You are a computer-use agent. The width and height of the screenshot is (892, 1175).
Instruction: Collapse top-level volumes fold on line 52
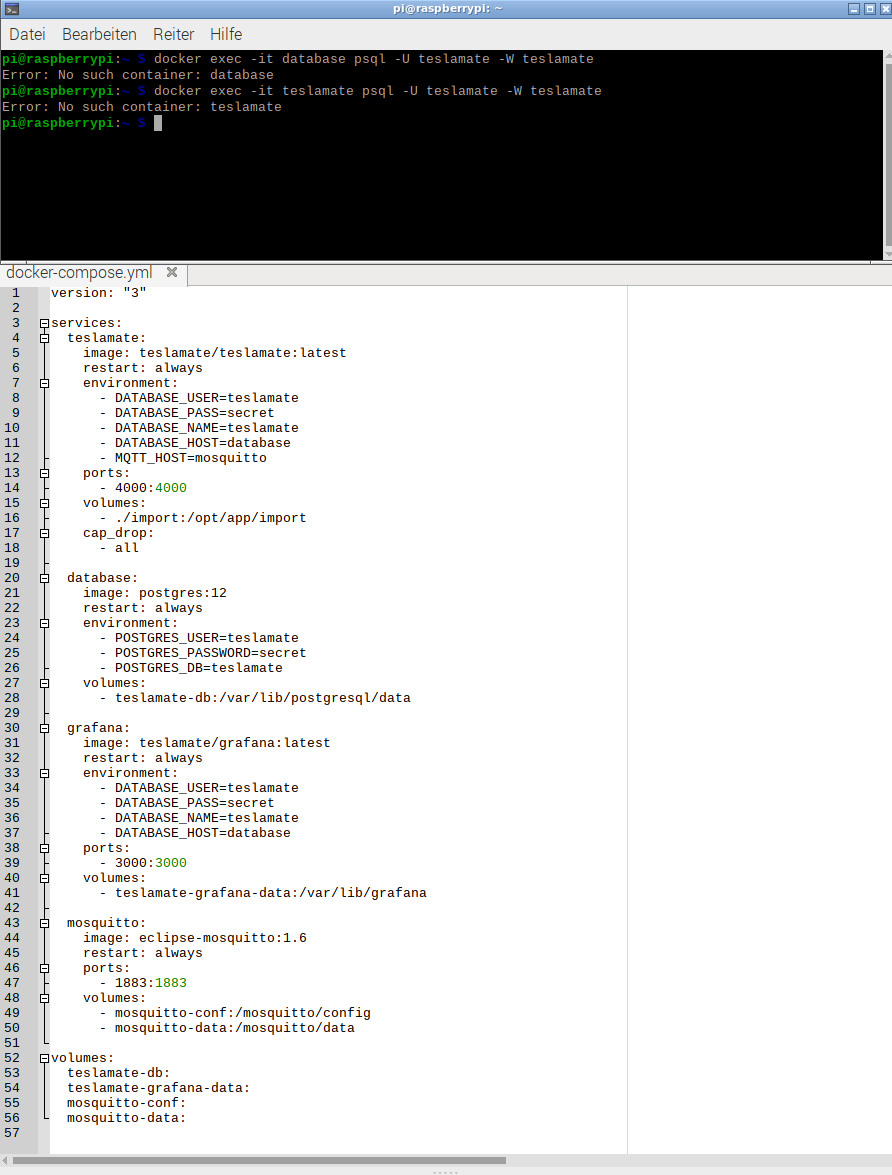pyautogui.click(x=44, y=1058)
